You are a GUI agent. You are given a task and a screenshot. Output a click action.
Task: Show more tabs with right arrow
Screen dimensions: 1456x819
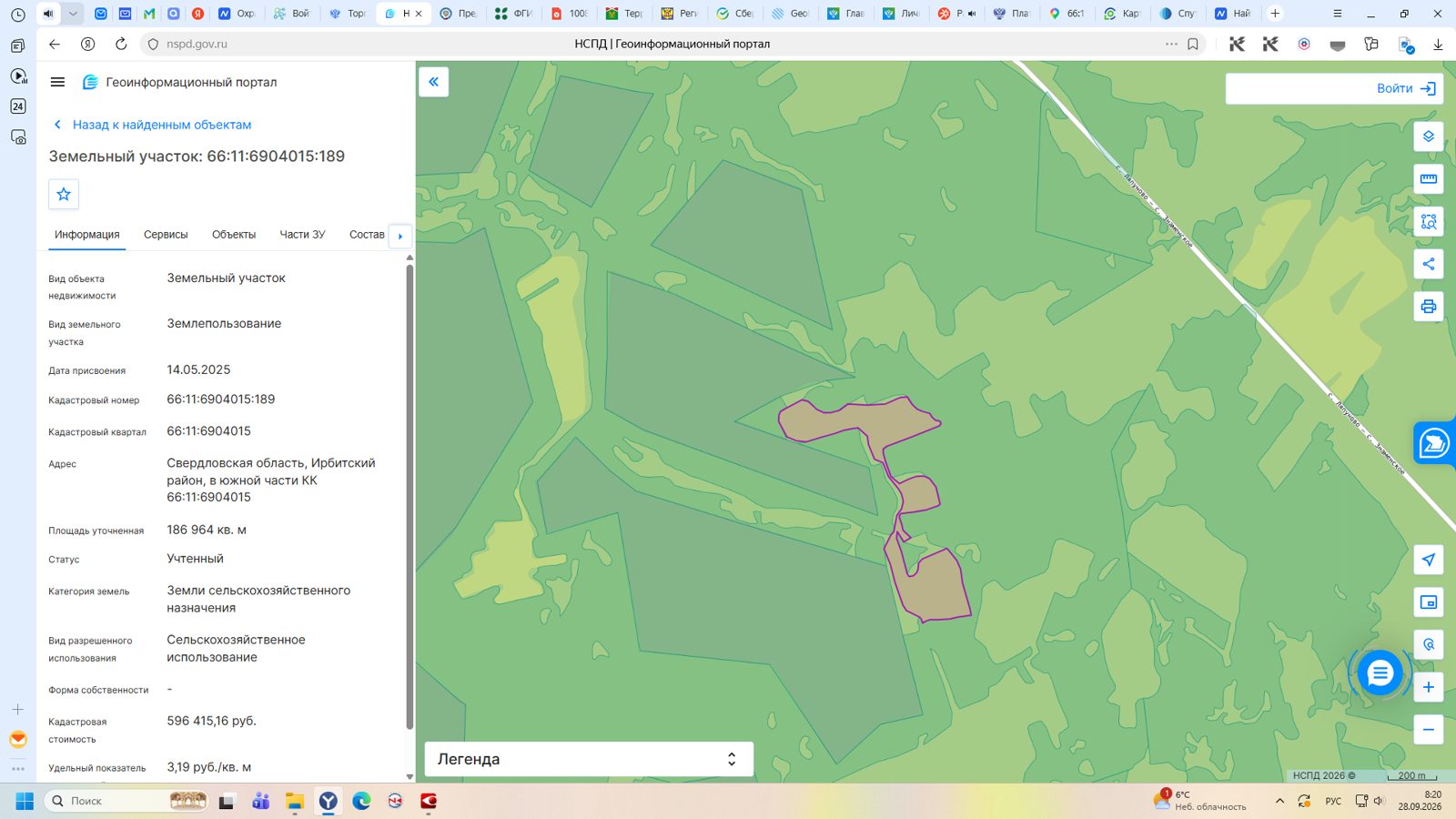coord(400,236)
